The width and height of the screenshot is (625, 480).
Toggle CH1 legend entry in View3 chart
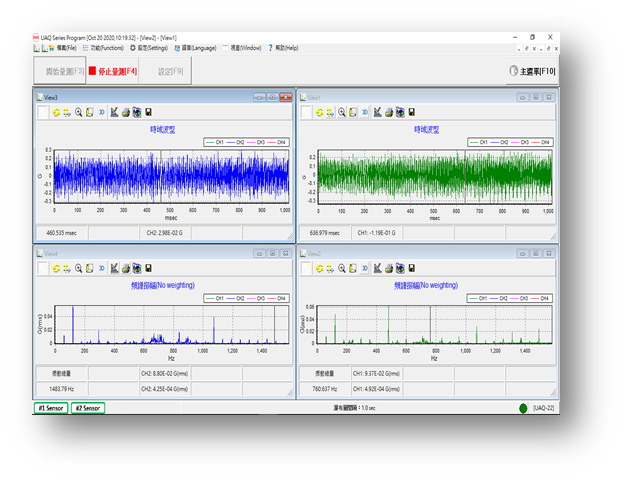pos(218,142)
